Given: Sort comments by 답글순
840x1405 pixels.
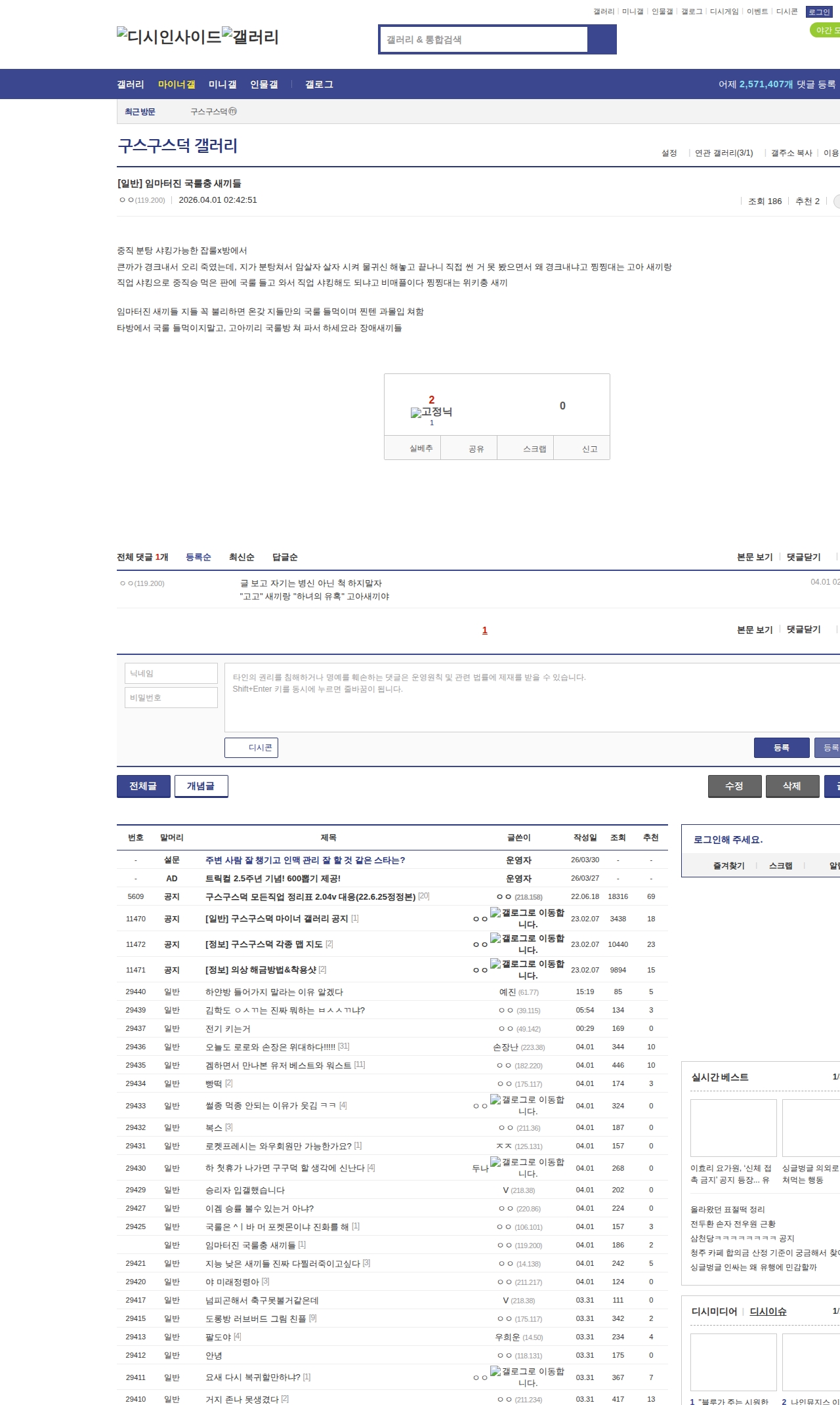Looking at the screenshot, I should (285, 557).
